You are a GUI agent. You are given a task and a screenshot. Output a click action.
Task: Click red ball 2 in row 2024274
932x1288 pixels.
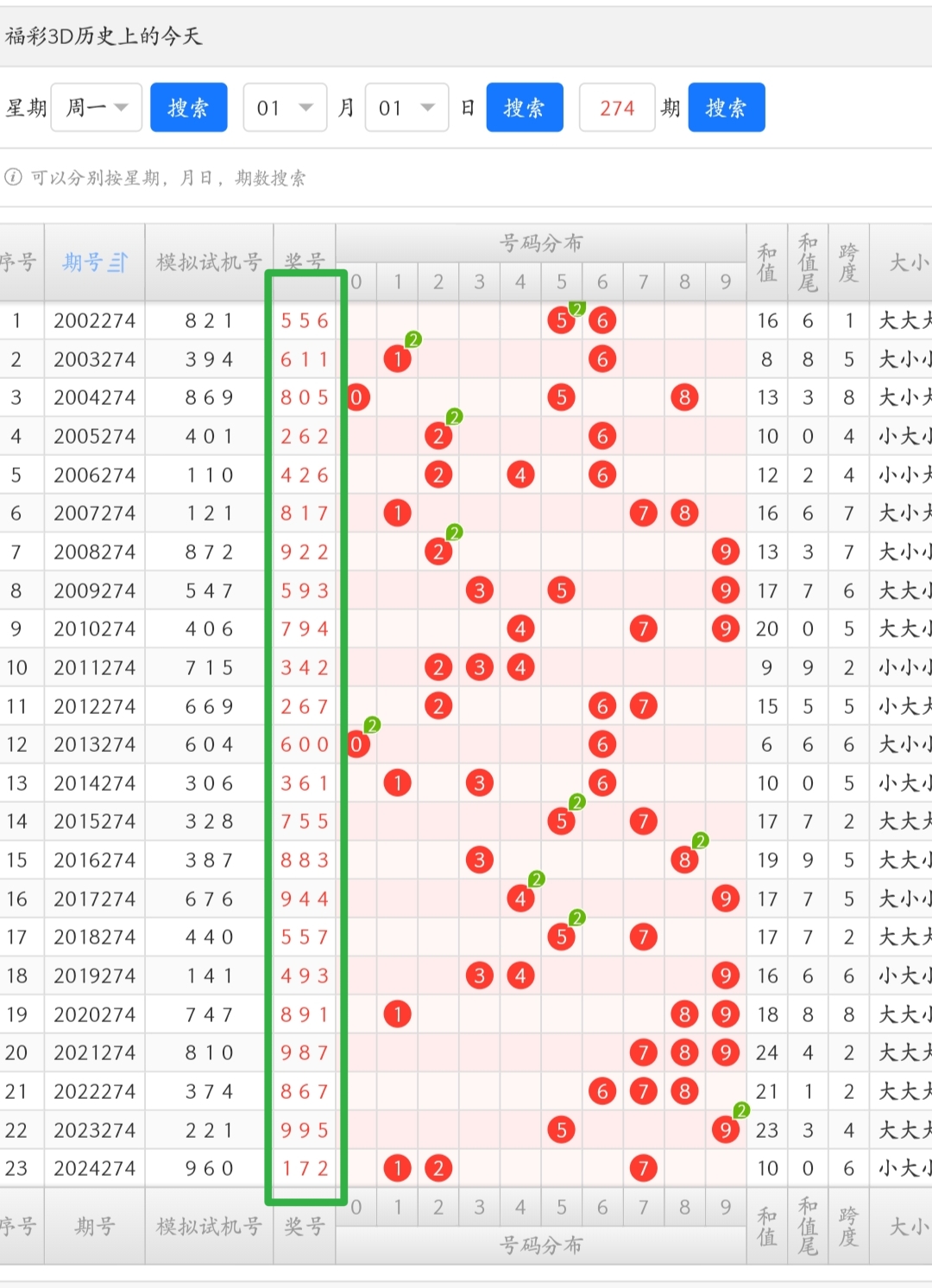[x=438, y=1168]
